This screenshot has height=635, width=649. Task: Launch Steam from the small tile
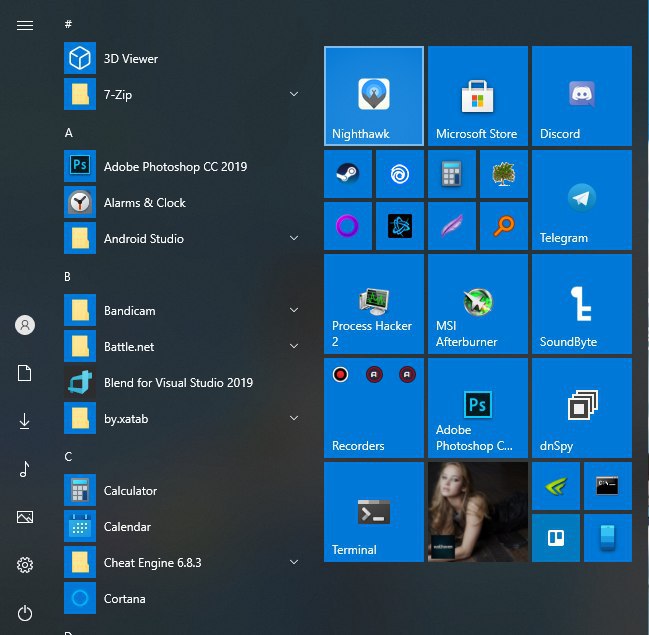(348, 174)
